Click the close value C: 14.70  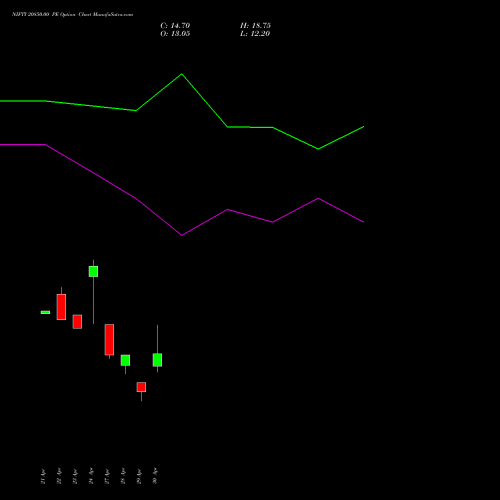pyautogui.click(x=175, y=26)
